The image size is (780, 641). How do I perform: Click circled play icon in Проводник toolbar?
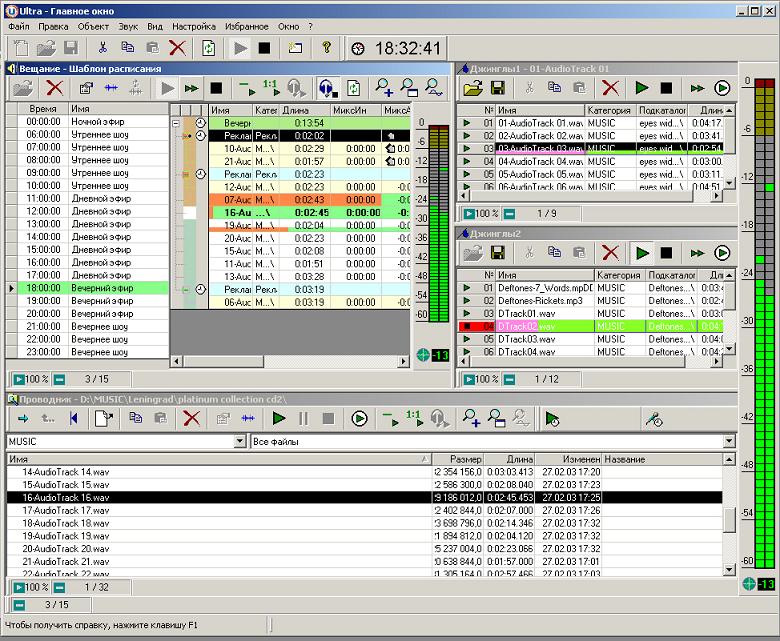pyautogui.click(x=359, y=419)
